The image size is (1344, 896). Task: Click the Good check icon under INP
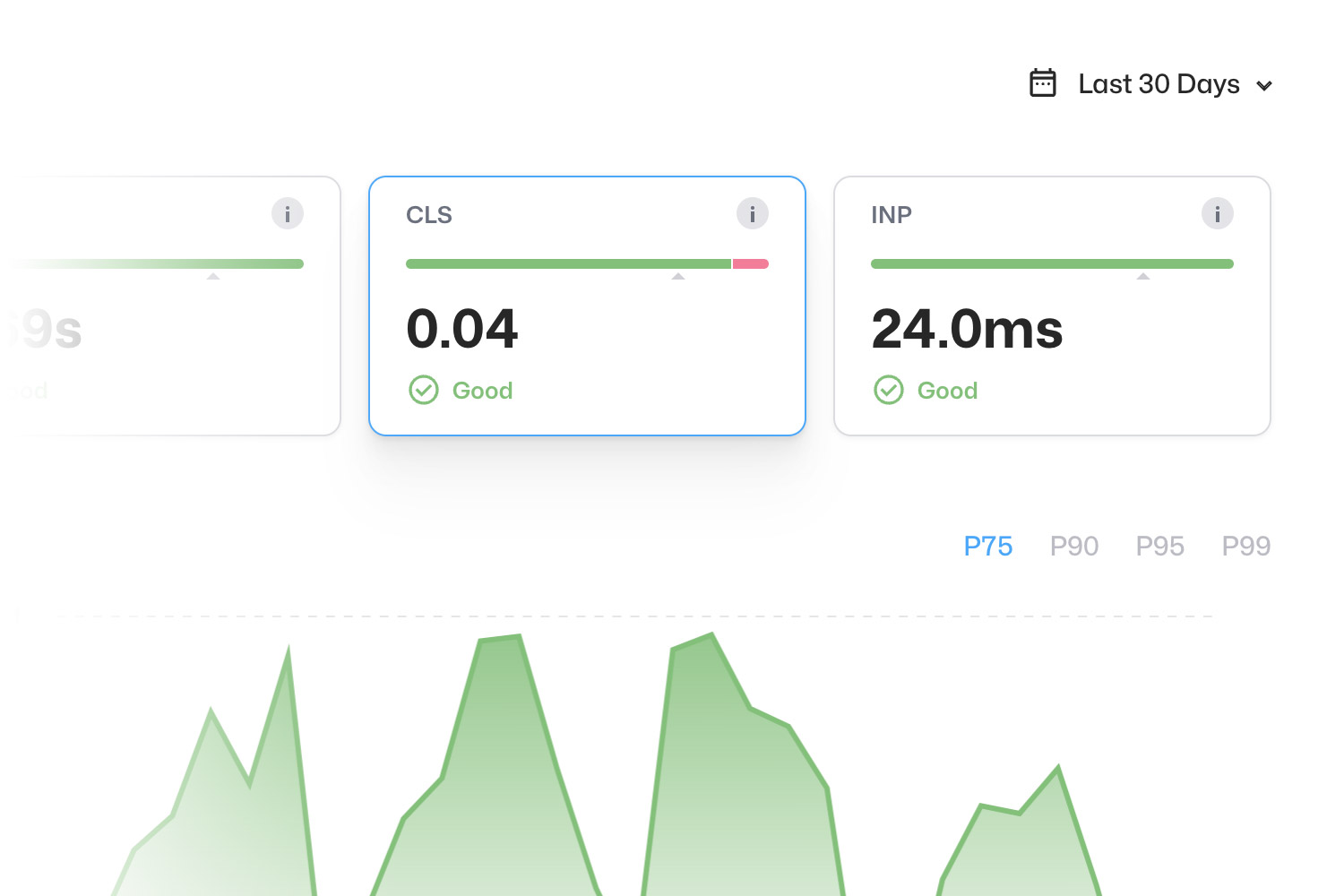pyautogui.click(x=889, y=390)
